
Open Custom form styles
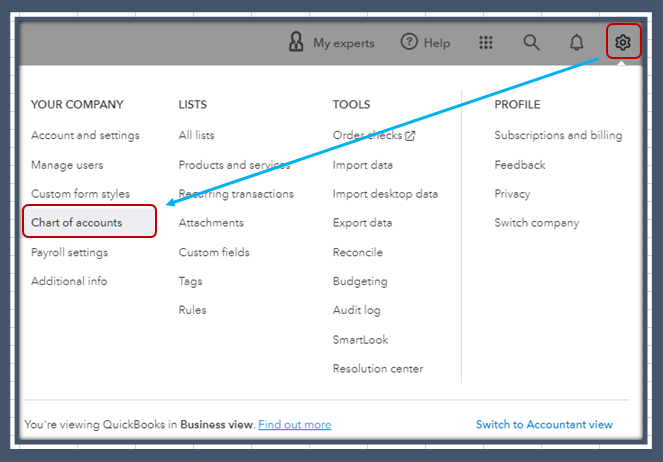point(80,194)
